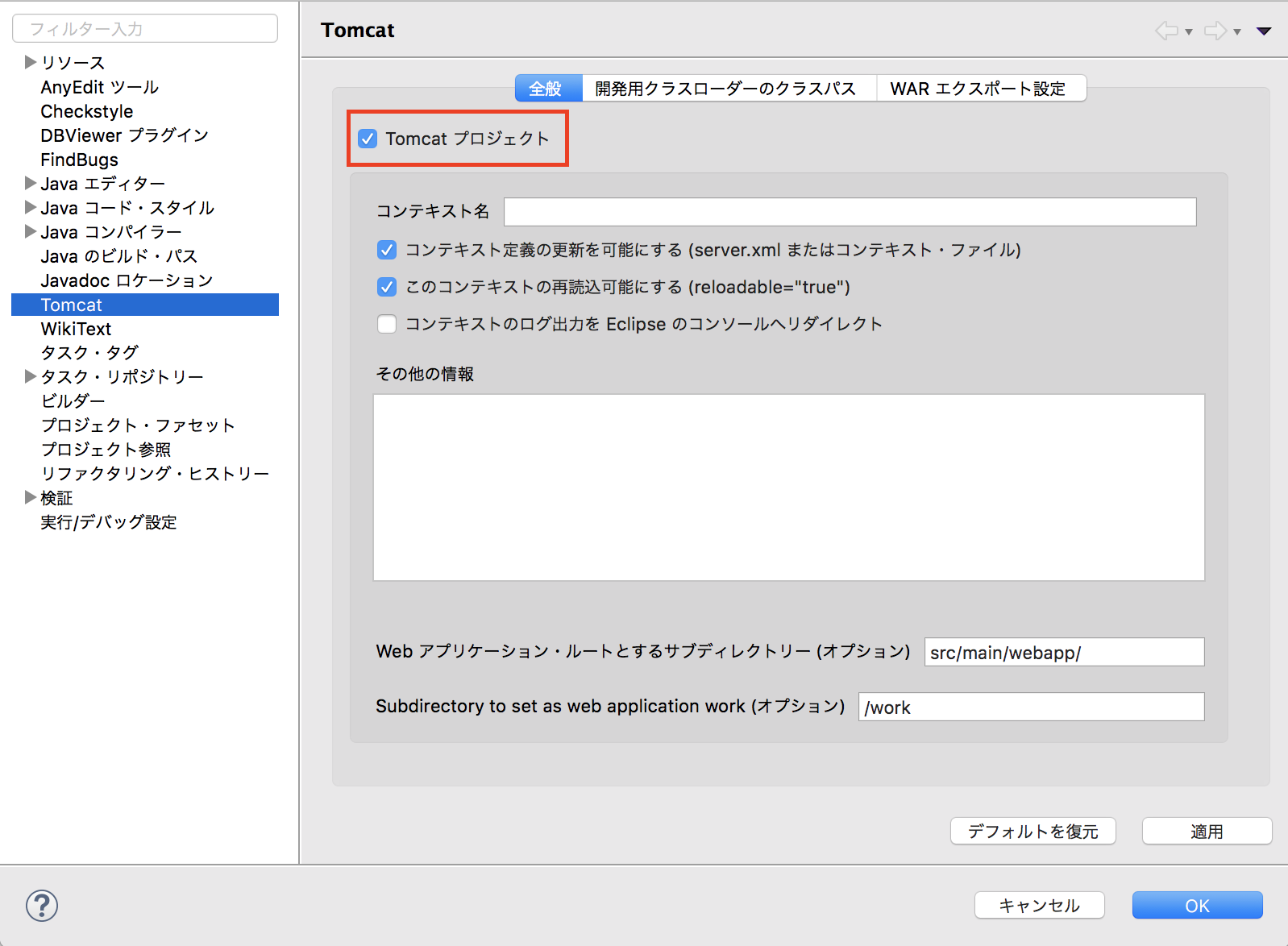Click the キャンセル button
1288x946 pixels.
pos(1039,905)
